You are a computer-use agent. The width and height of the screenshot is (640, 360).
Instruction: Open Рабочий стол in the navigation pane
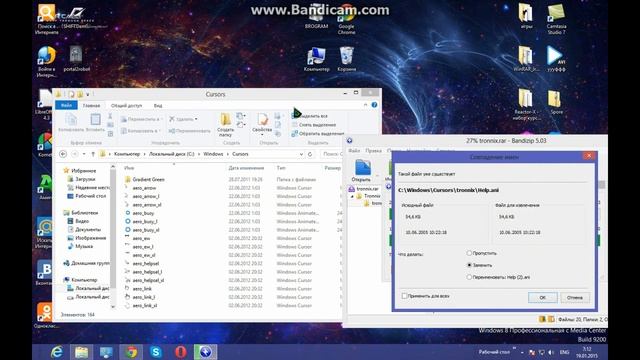[90, 196]
